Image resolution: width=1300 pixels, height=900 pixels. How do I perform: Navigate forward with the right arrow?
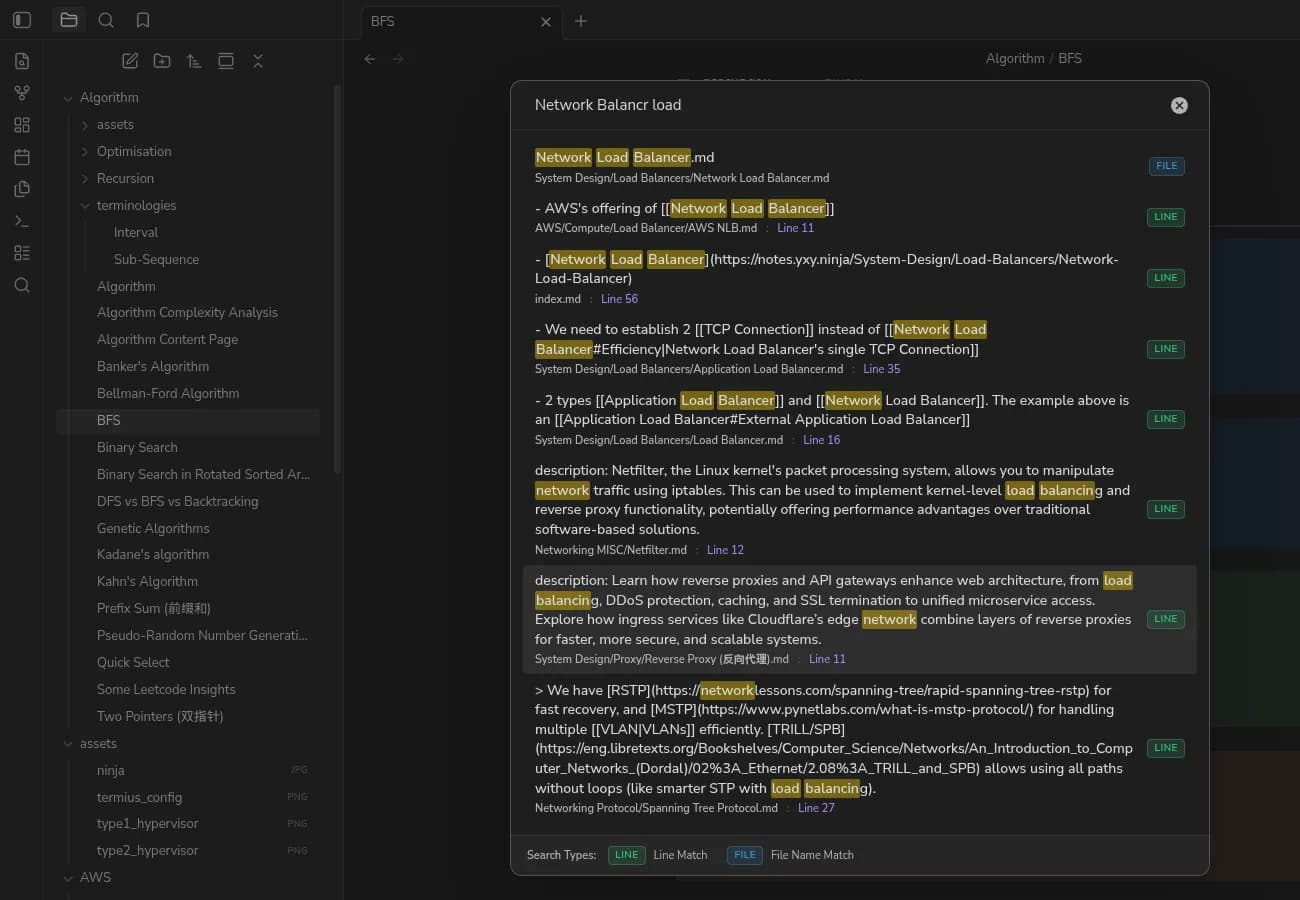click(398, 59)
